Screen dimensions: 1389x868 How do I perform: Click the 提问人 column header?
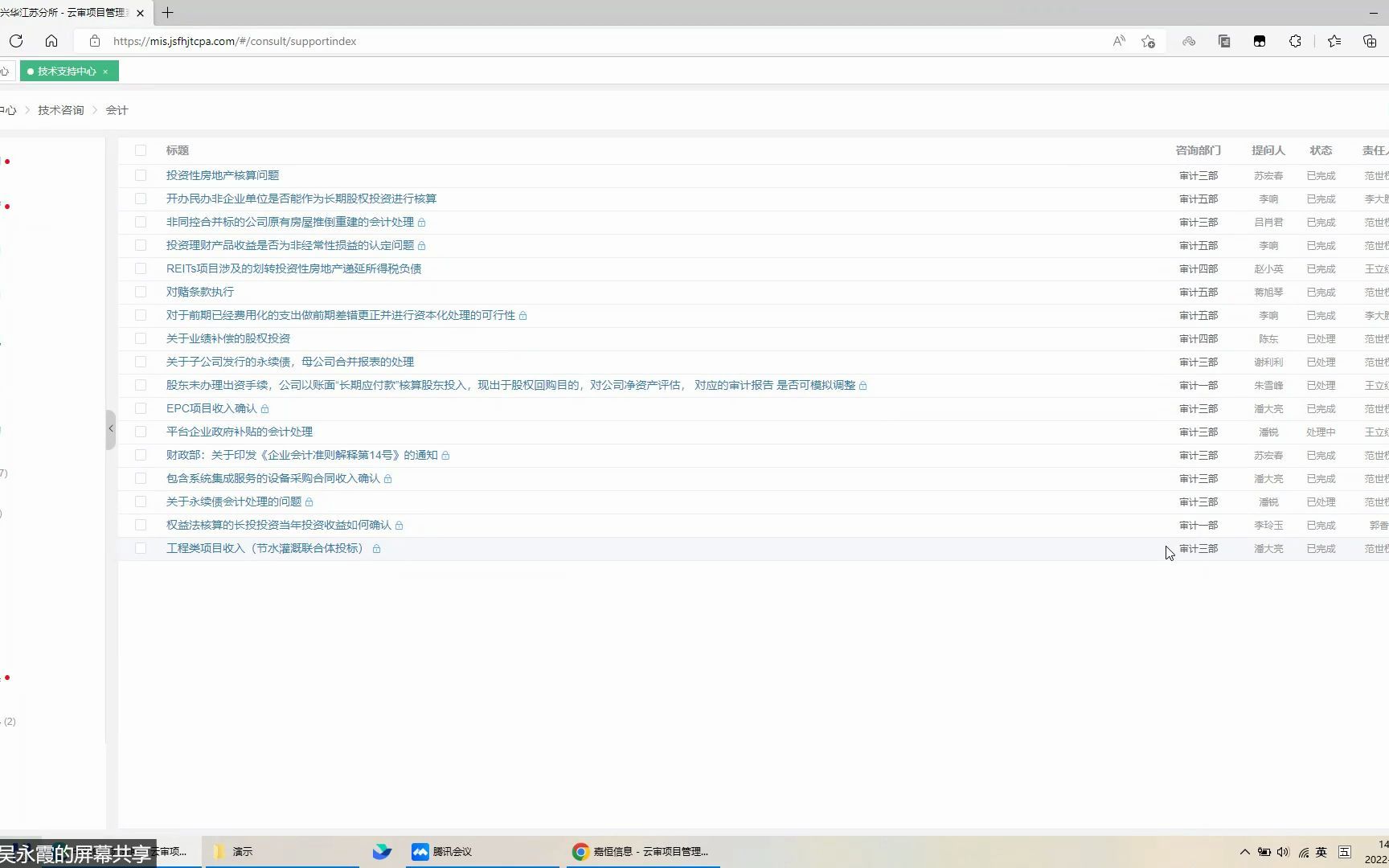tap(1268, 150)
